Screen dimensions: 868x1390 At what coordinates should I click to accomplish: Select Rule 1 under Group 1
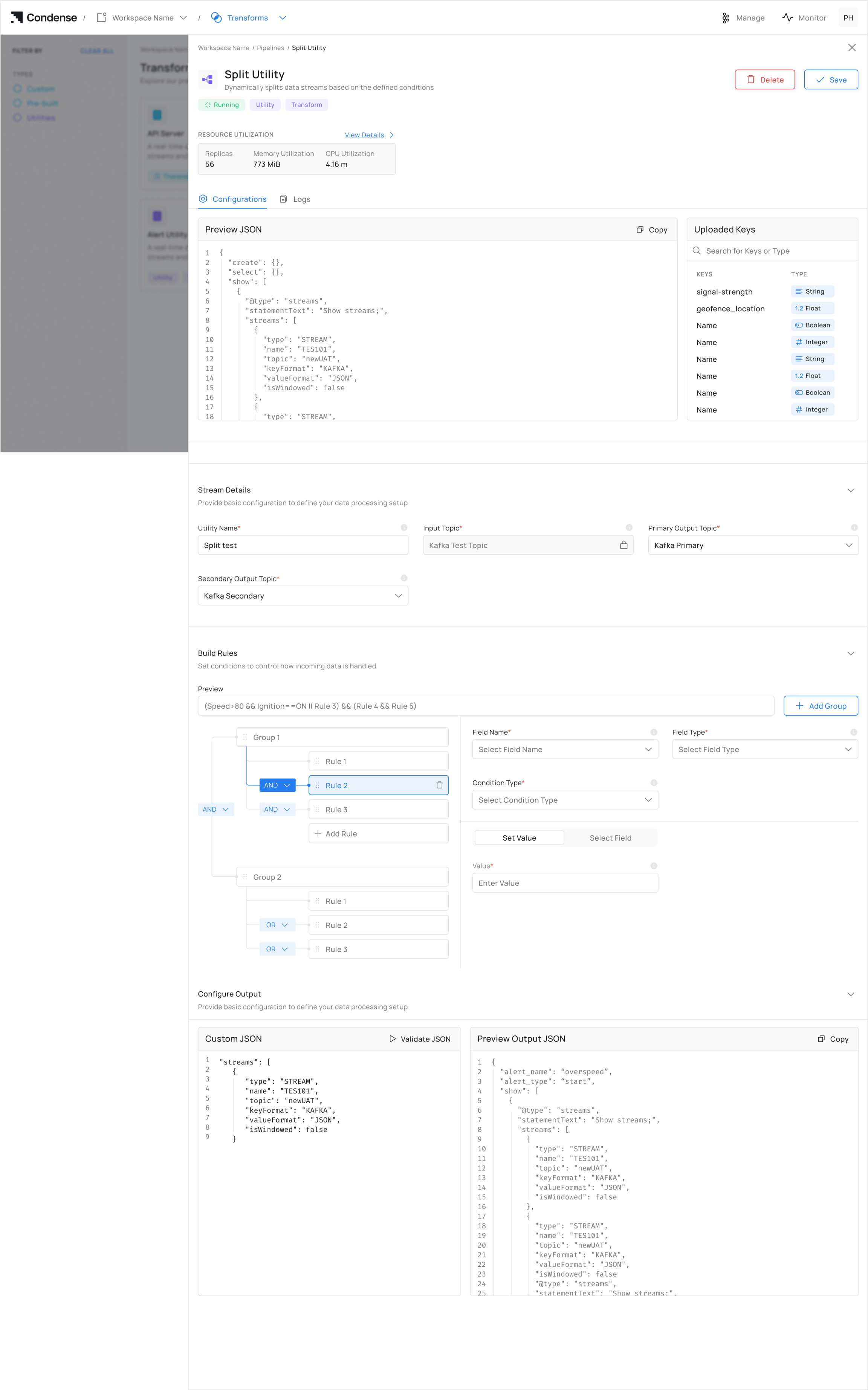tap(378, 761)
